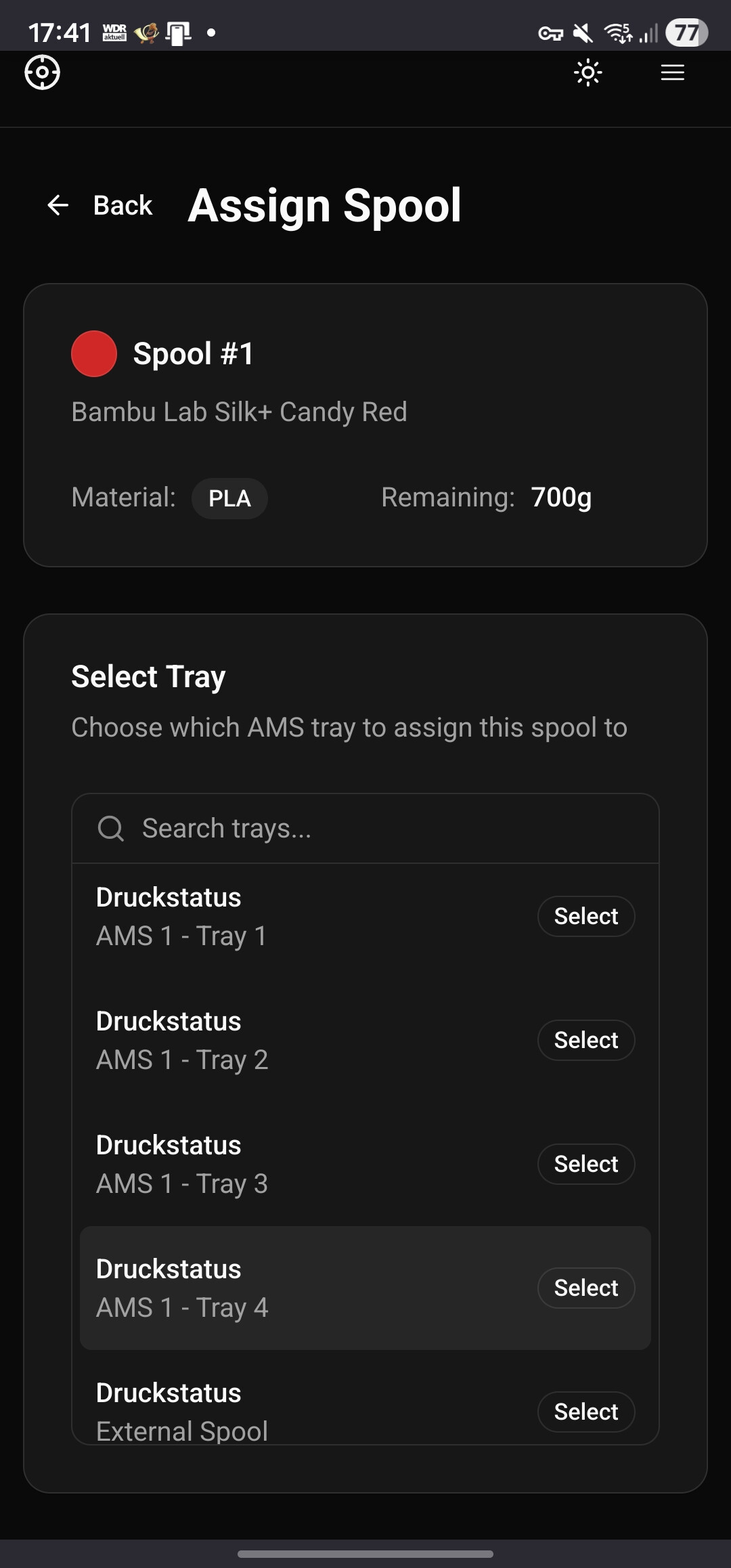Tap the VPN key status icon
The image size is (731, 1568).
tap(550, 32)
